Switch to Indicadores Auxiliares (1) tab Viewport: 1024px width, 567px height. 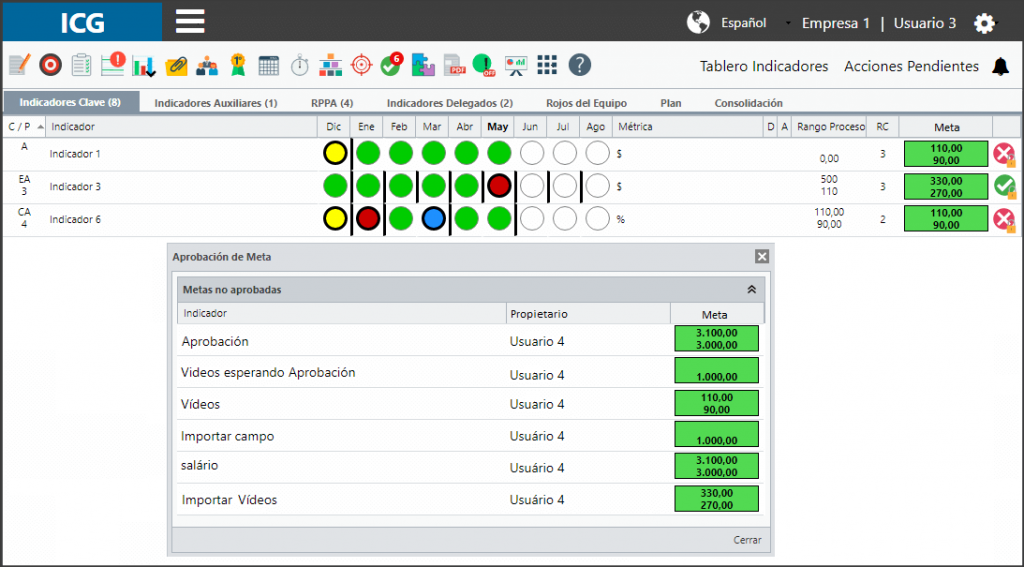pyautogui.click(x=216, y=103)
